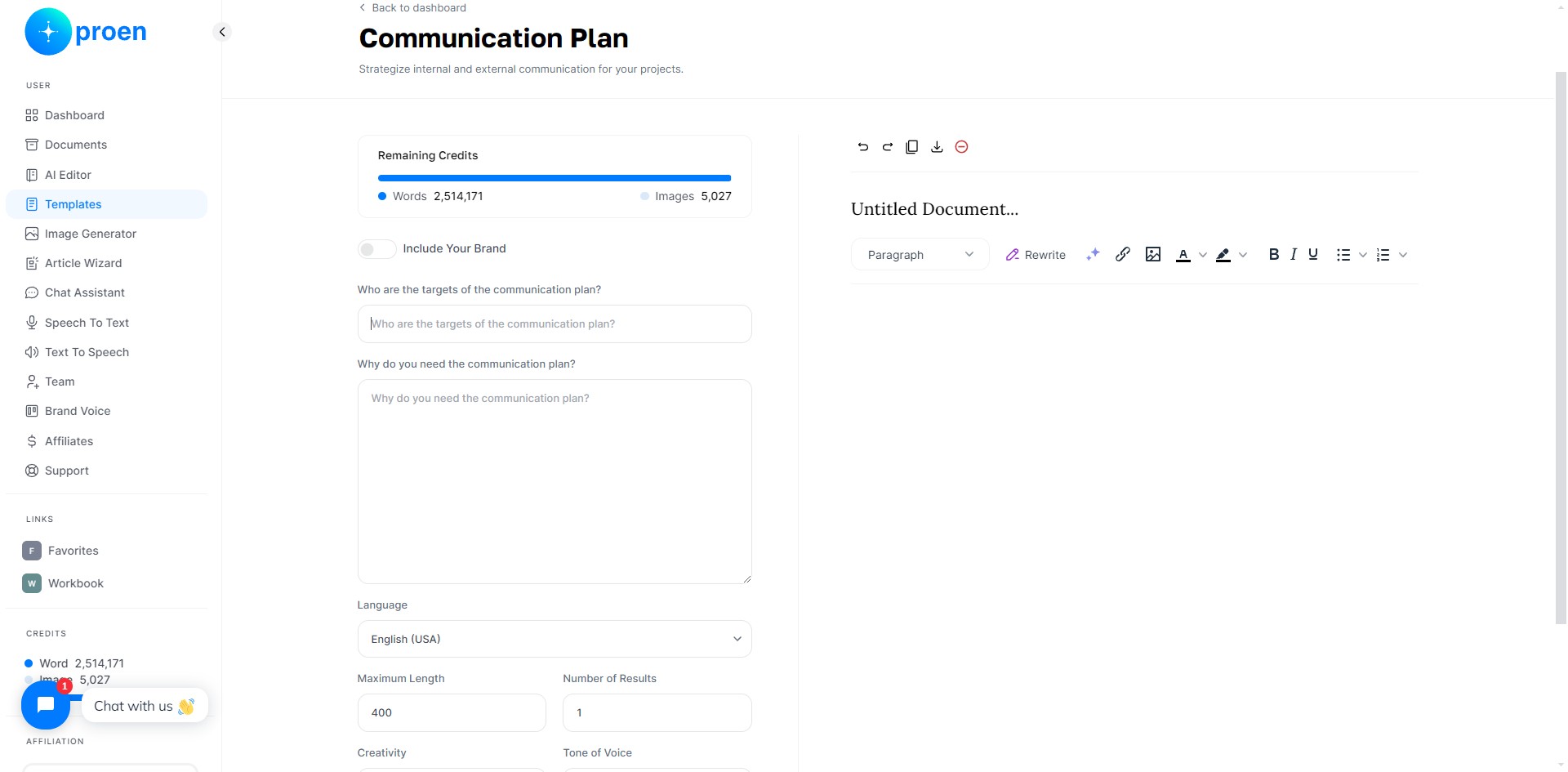Toggle Include Your Brand switch
This screenshot has width=1568, height=772.
point(376,249)
